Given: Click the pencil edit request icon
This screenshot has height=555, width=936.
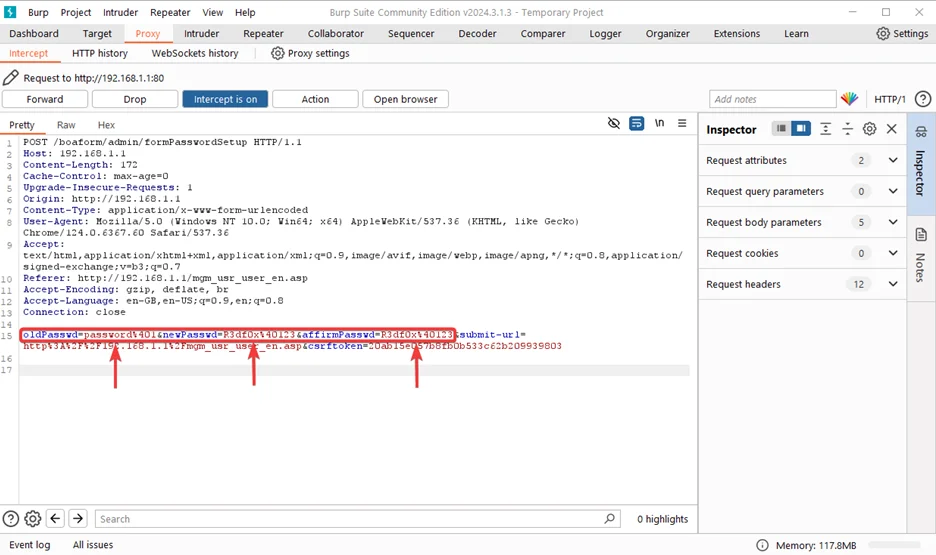Looking at the screenshot, I should tap(11, 78).
